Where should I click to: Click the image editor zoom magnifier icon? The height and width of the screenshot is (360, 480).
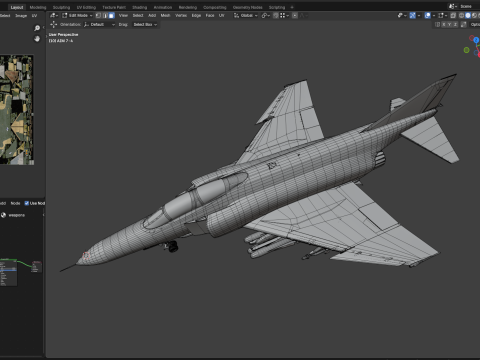[x=37, y=28]
